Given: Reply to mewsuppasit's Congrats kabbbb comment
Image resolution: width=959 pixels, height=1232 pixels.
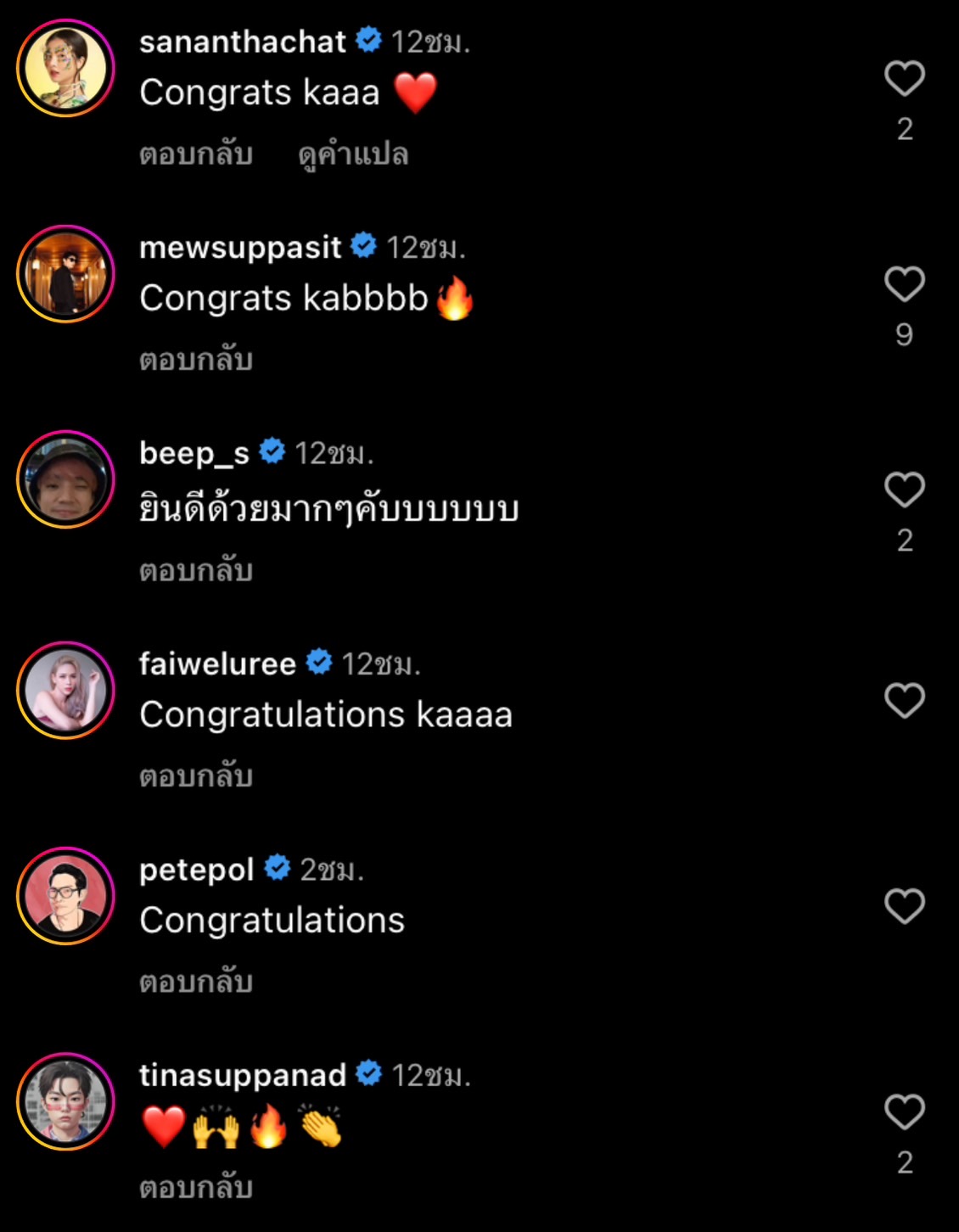Looking at the screenshot, I should pos(196,360).
